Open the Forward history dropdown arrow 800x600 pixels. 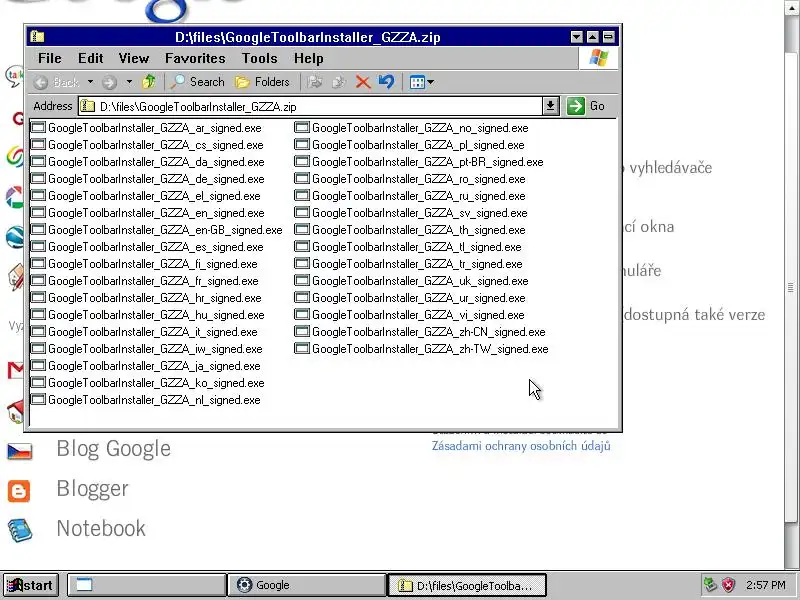[x=129, y=82]
